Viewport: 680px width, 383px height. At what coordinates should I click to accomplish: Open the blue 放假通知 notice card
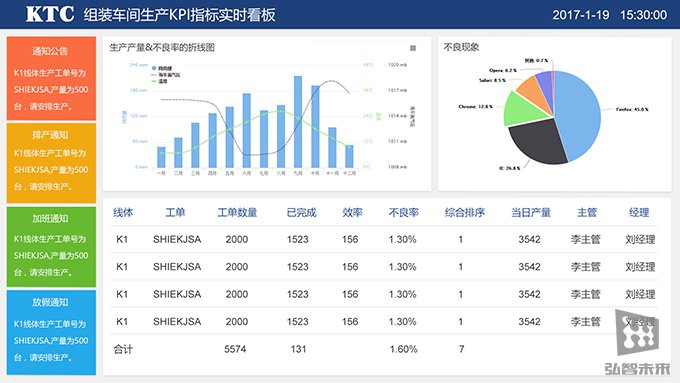[51, 332]
